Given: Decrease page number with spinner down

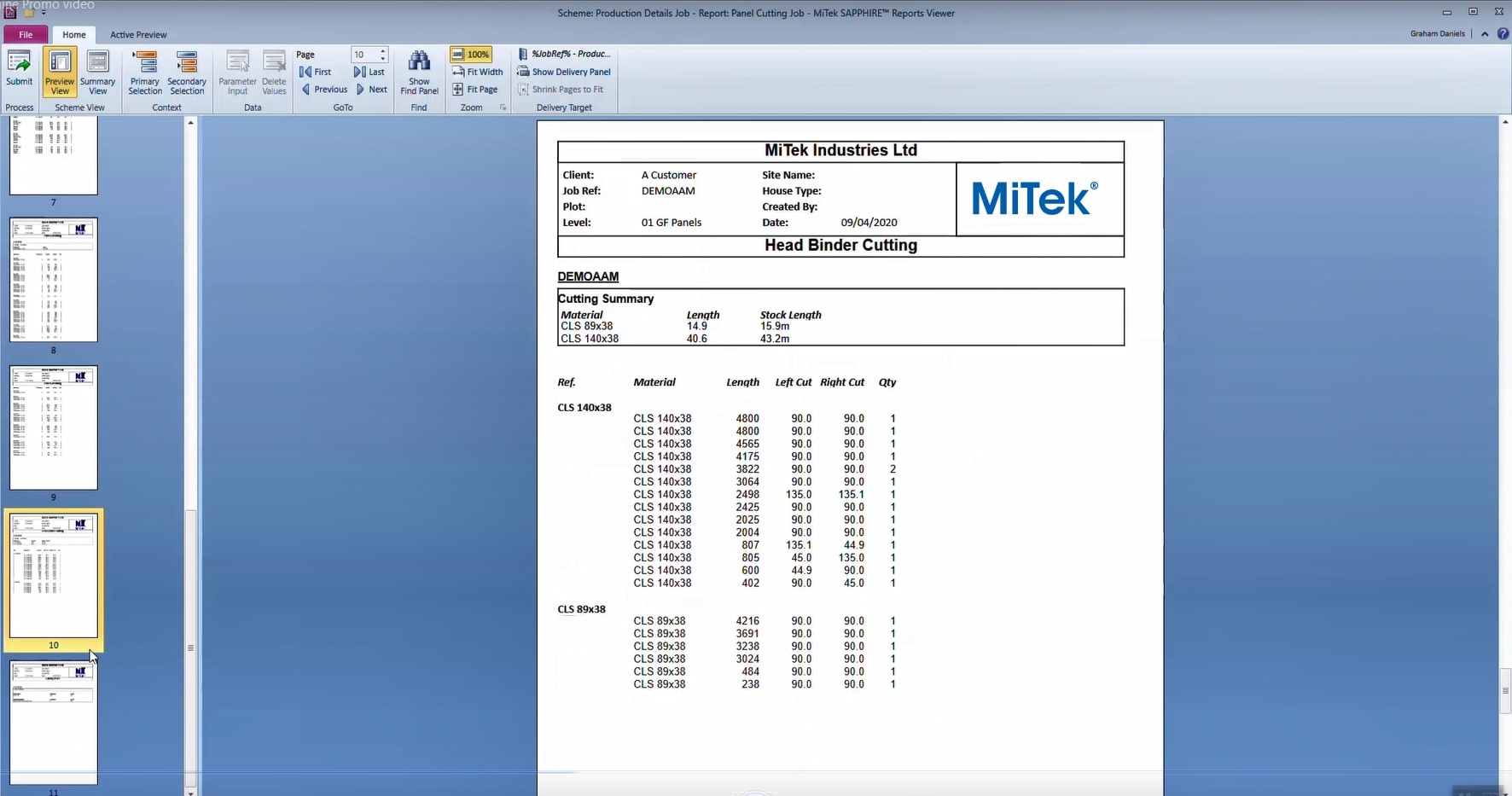Looking at the screenshot, I should [383, 58].
